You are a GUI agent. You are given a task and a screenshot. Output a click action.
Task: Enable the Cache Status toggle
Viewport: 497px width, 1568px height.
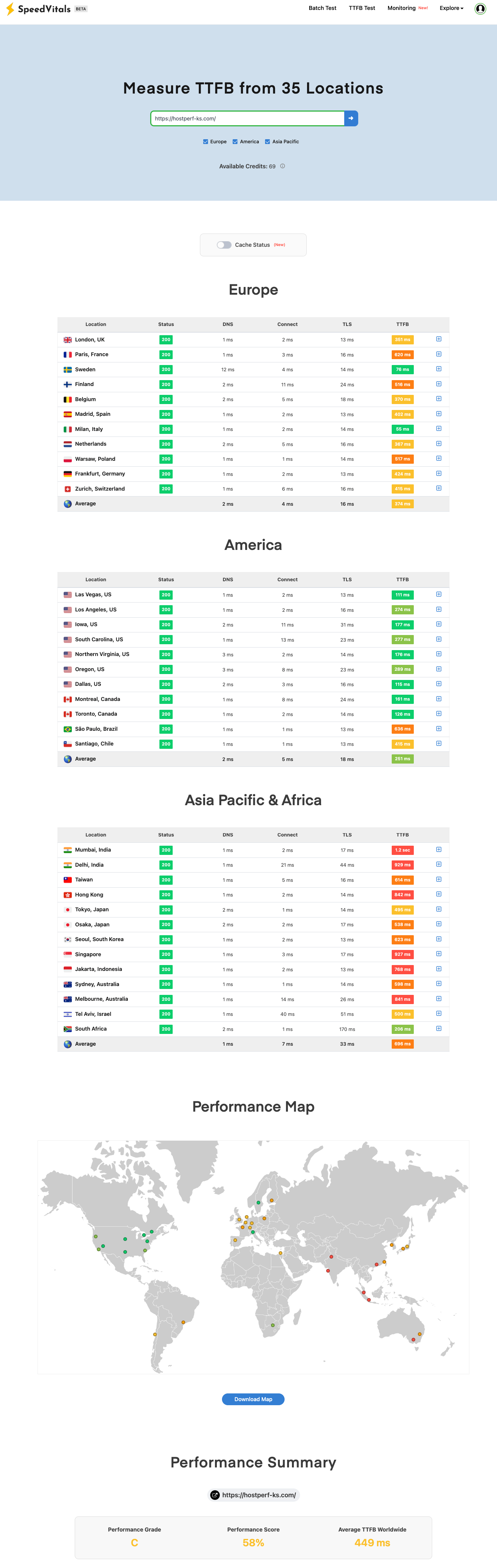(x=224, y=245)
